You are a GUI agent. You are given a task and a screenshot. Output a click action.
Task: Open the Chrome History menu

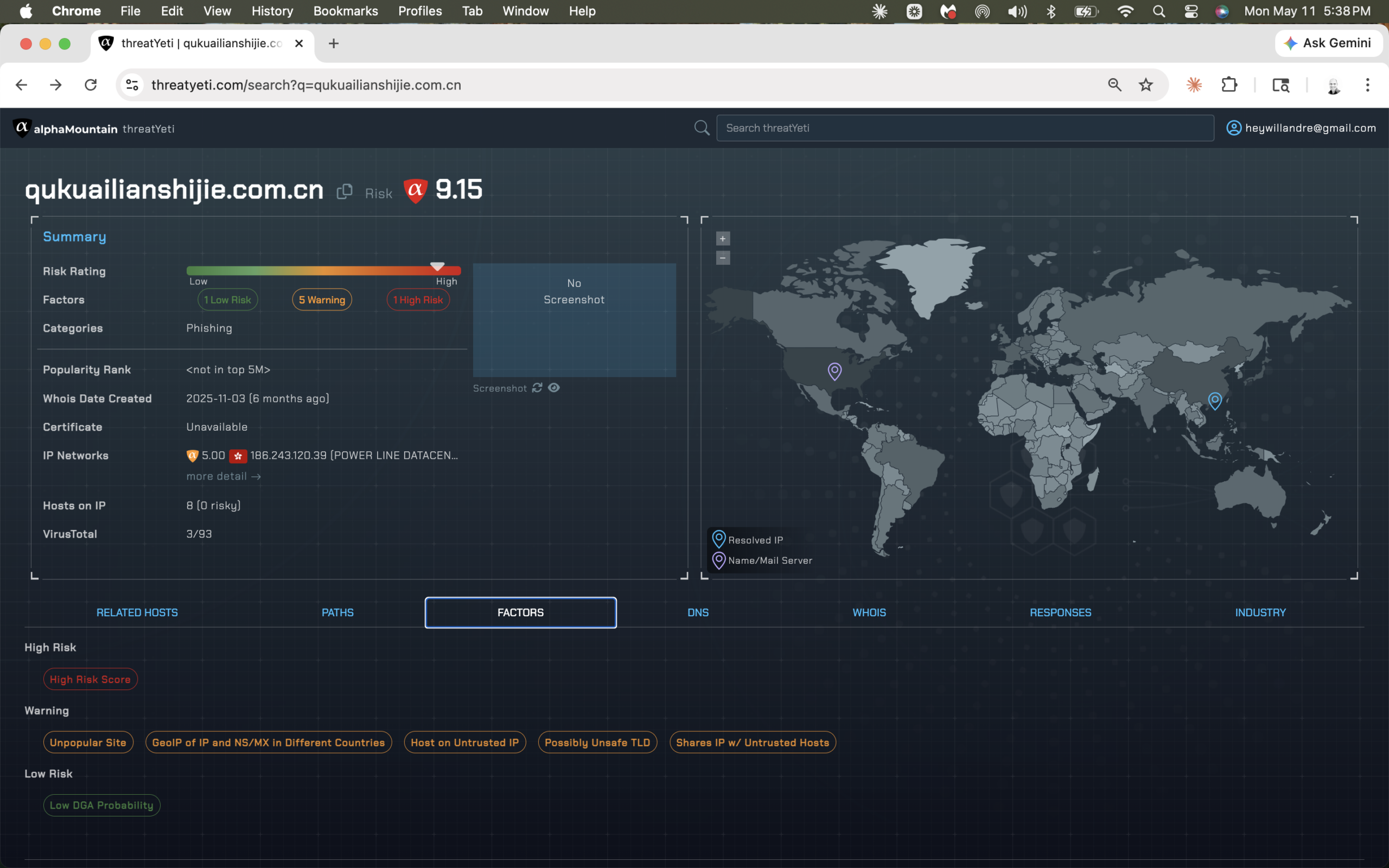click(x=272, y=11)
